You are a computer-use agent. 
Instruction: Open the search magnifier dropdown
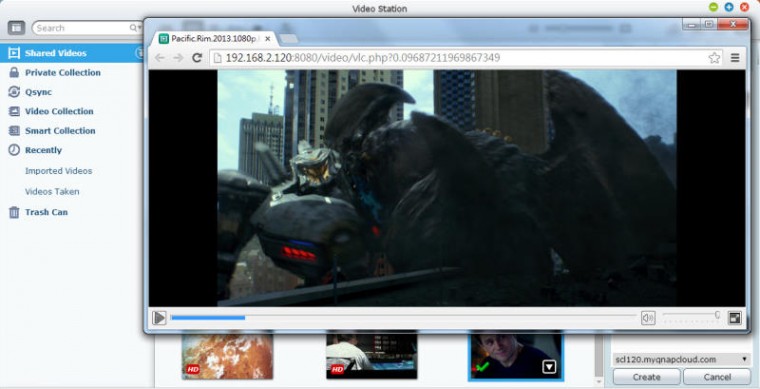[135, 28]
